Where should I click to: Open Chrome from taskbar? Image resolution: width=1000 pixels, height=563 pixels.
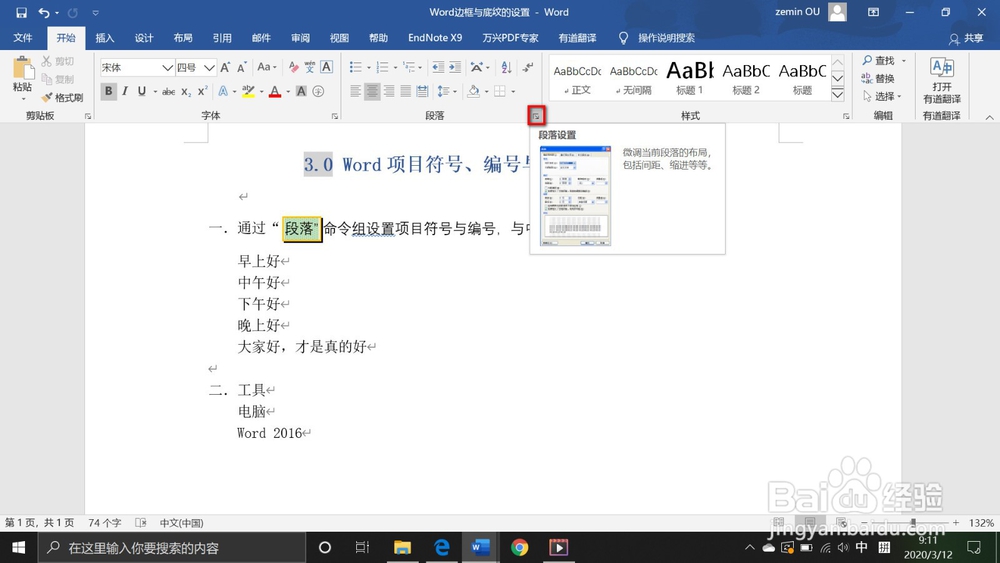tap(520, 547)
